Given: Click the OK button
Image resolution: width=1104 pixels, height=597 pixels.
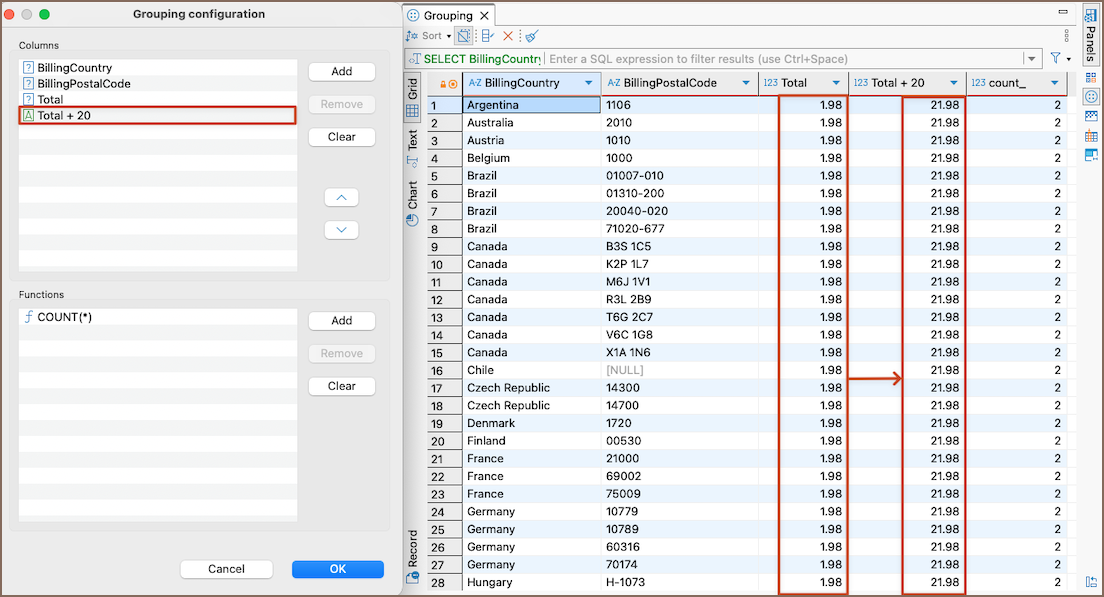Looking at the screenshot, I should click(x=337, y=569).
